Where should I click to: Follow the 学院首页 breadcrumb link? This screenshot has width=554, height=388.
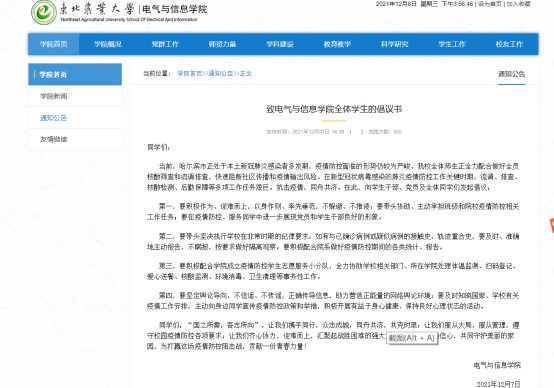pos(190,74)
